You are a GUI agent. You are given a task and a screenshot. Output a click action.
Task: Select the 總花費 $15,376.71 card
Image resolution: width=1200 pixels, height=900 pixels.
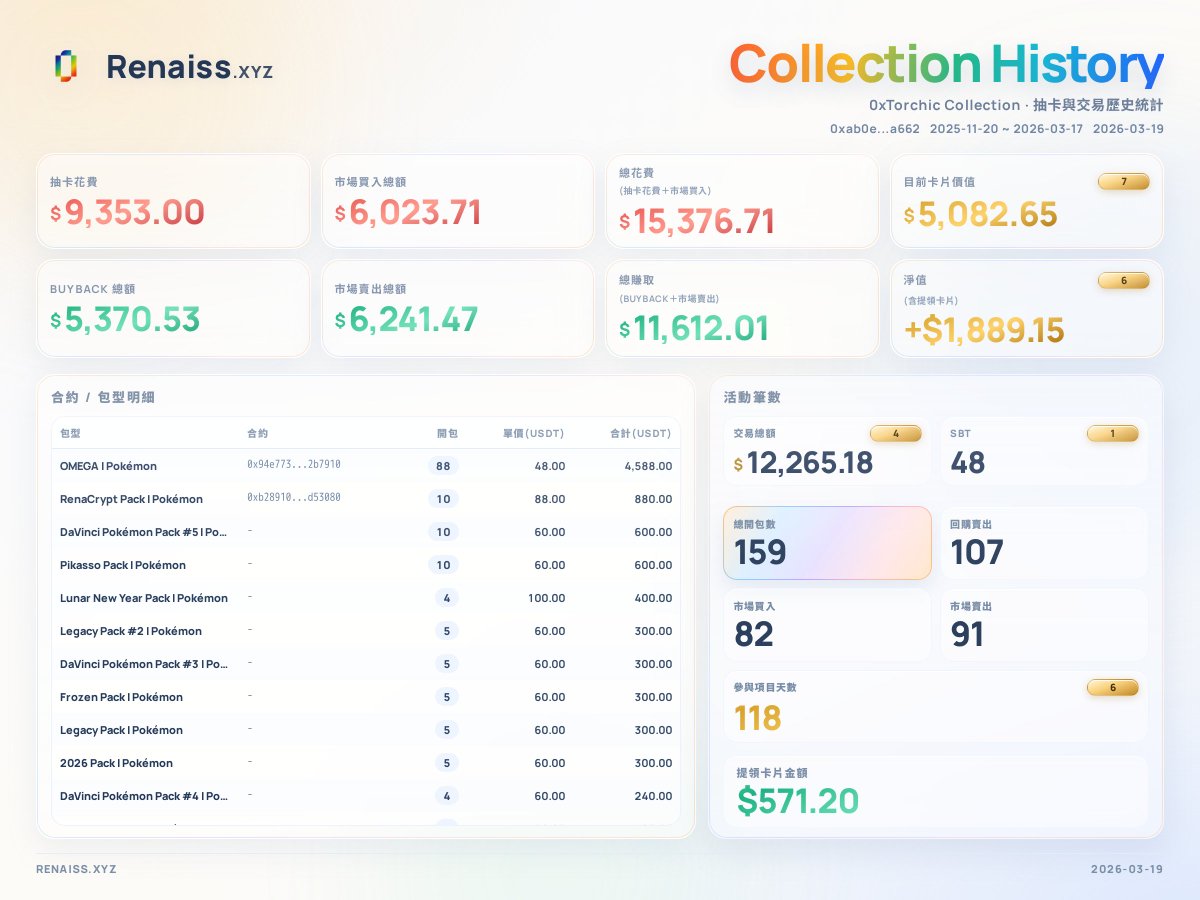pyautogui.click(x=742, y=201)
